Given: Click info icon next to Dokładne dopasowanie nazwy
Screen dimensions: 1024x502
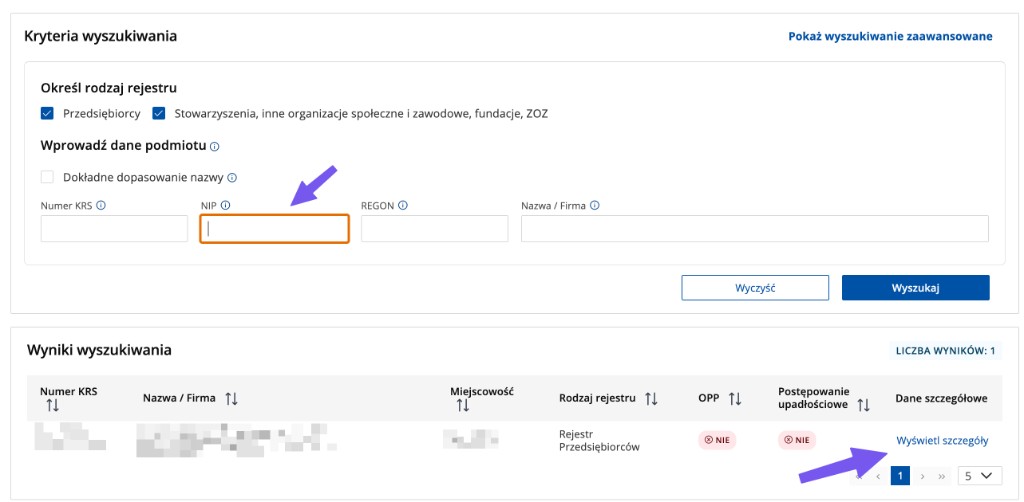Looking at the screenshot, I should click(x=232, y=178).
